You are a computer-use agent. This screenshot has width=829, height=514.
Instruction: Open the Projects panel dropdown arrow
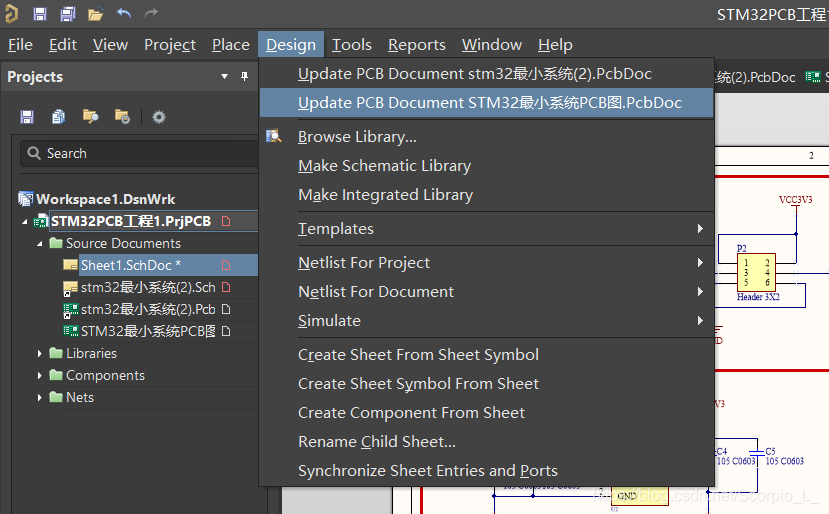225,77
